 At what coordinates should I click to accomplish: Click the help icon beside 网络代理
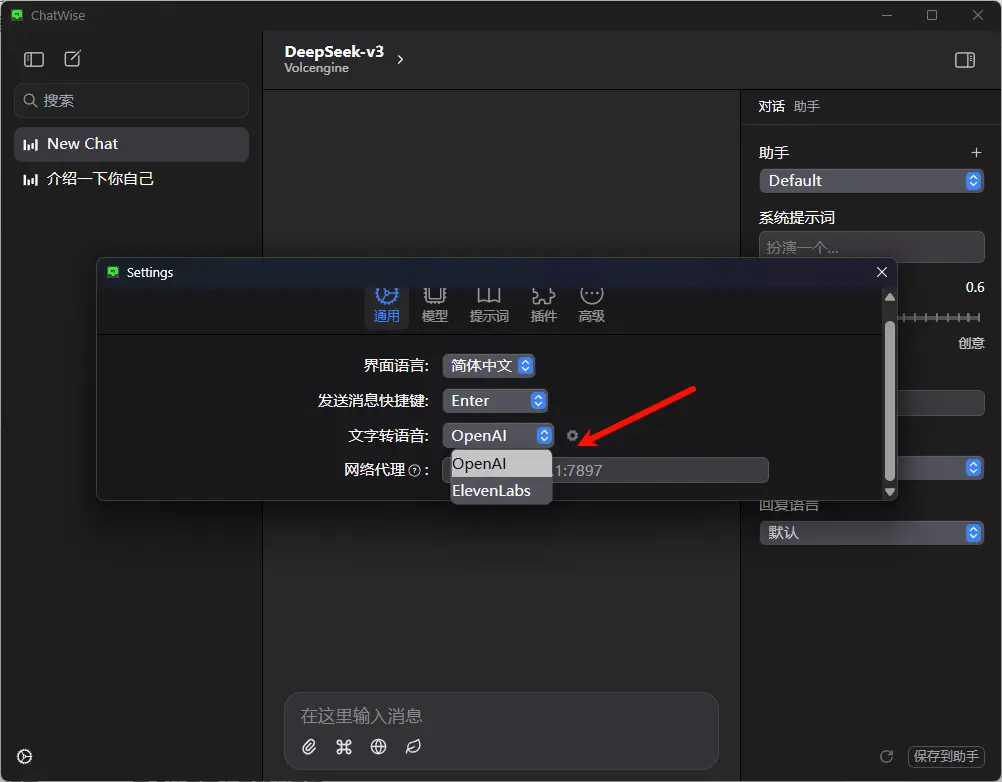pos(414,470)
